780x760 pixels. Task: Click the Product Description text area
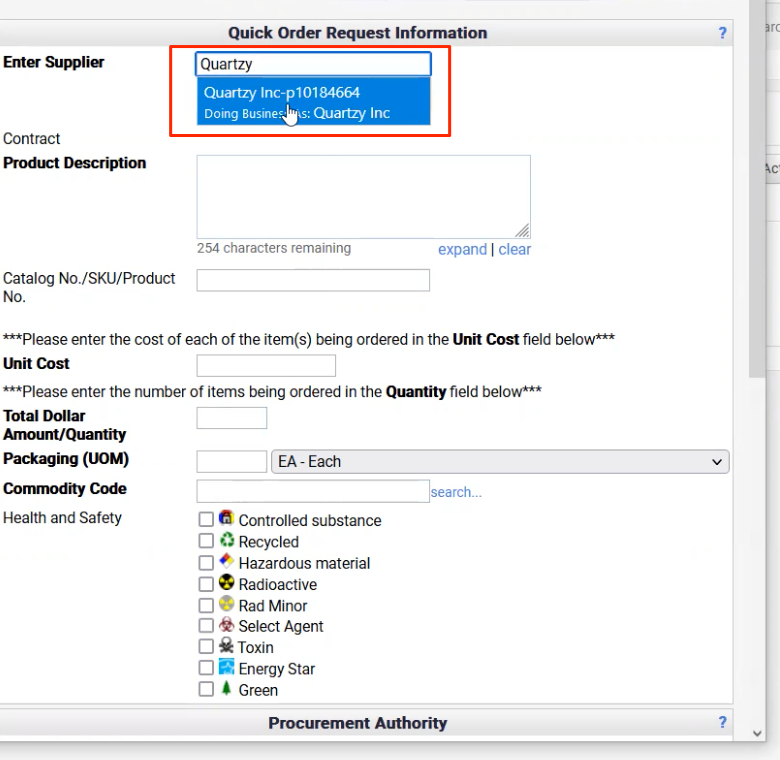363,197
